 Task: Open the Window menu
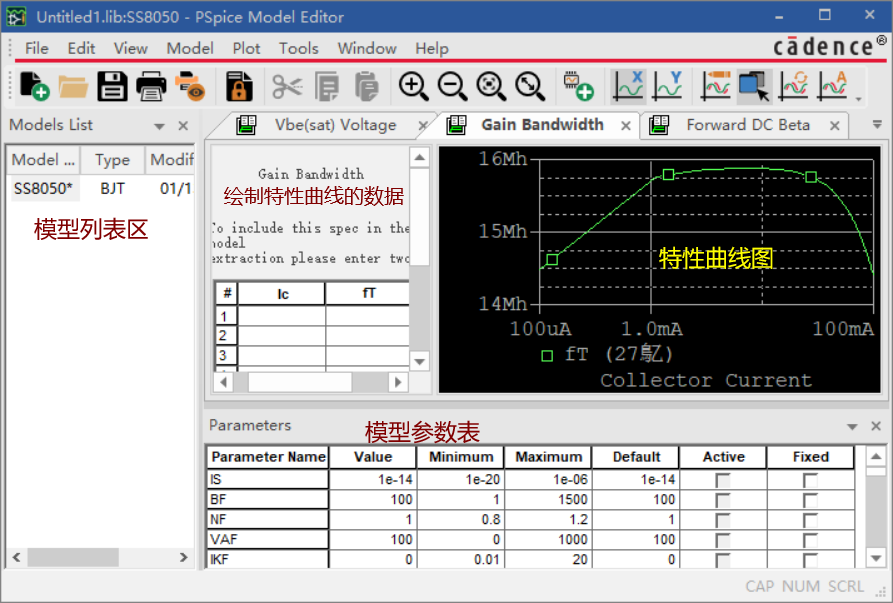(367, 48)
